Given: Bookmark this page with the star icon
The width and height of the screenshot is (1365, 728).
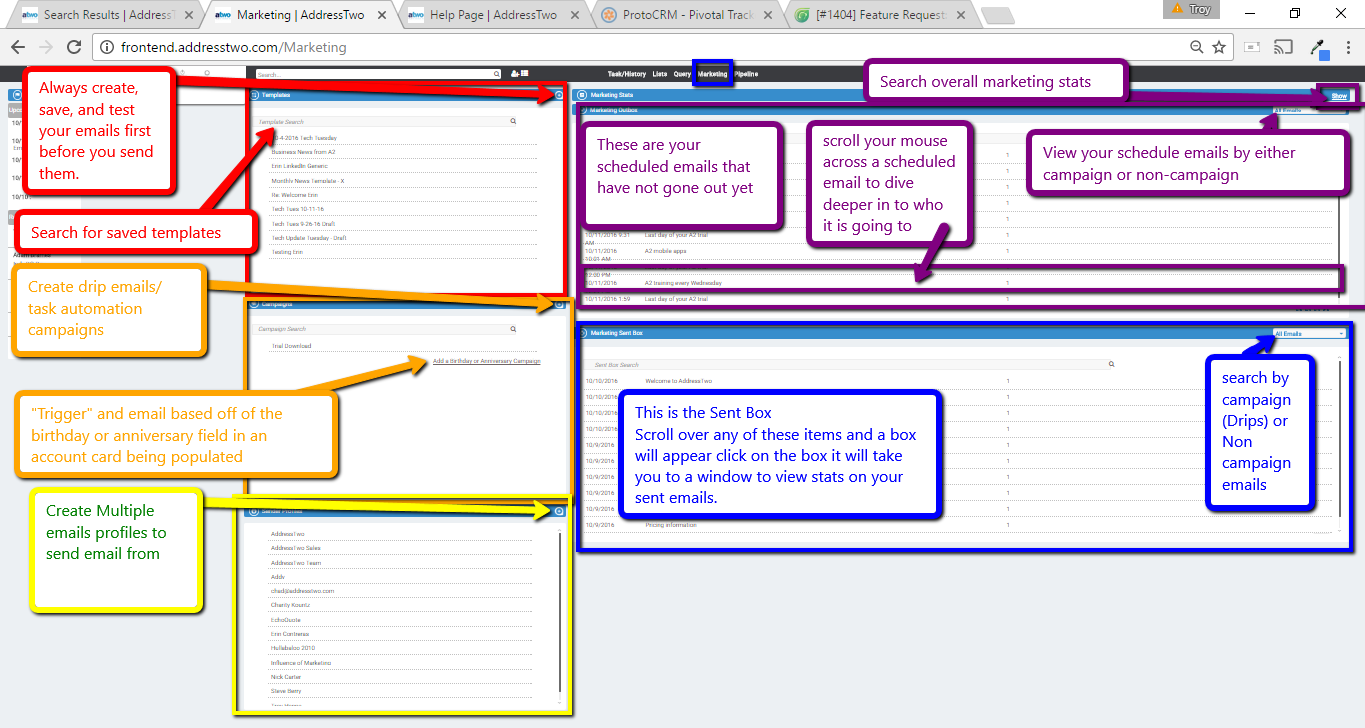Looking at the screenshot, I should pyautogui.click(x=1219, y=47).
